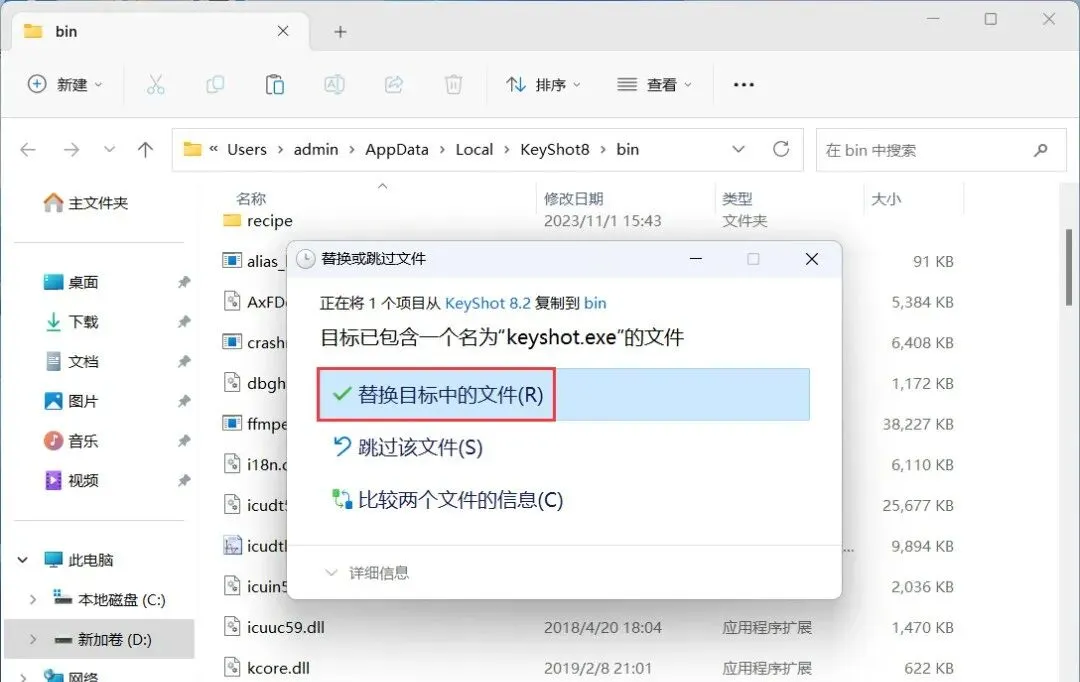The height and width of the screenshot is (682, 1080).
Task: Select the bin tab
Action: pyautogui.click(x=158, y=32)
